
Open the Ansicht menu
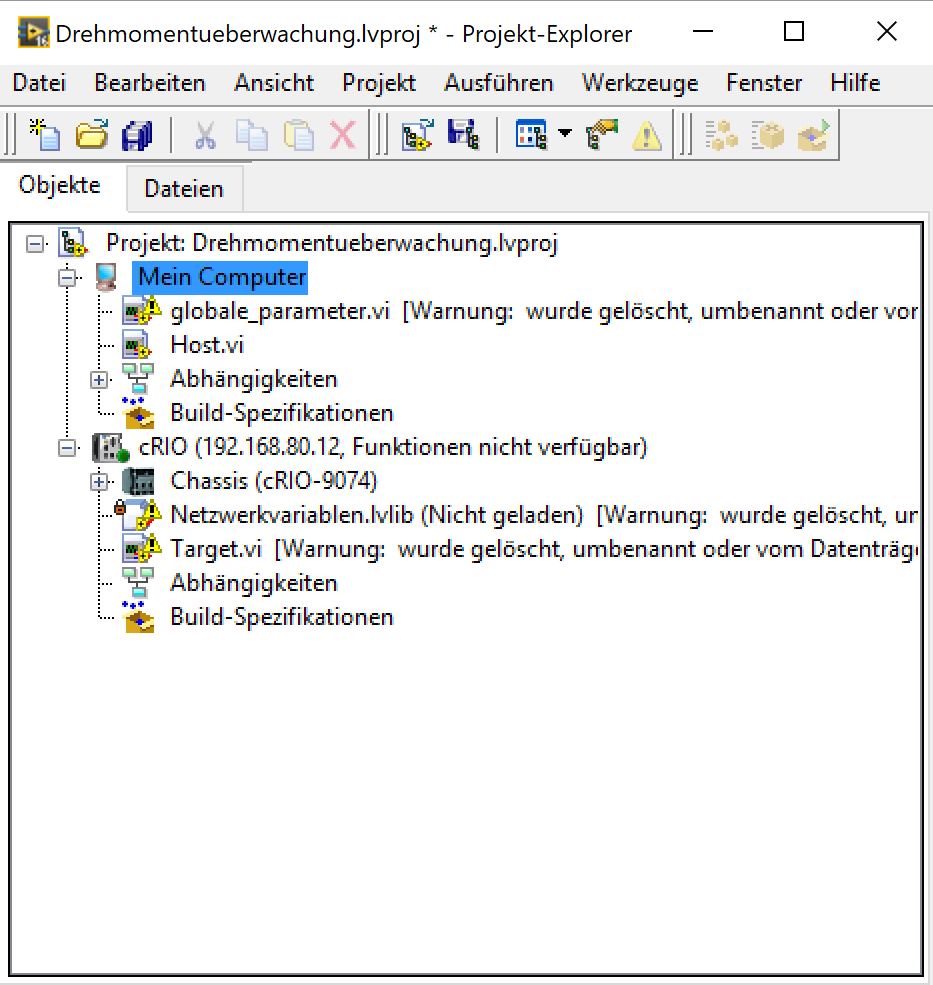pyautogui.click(x=274, y=83)
